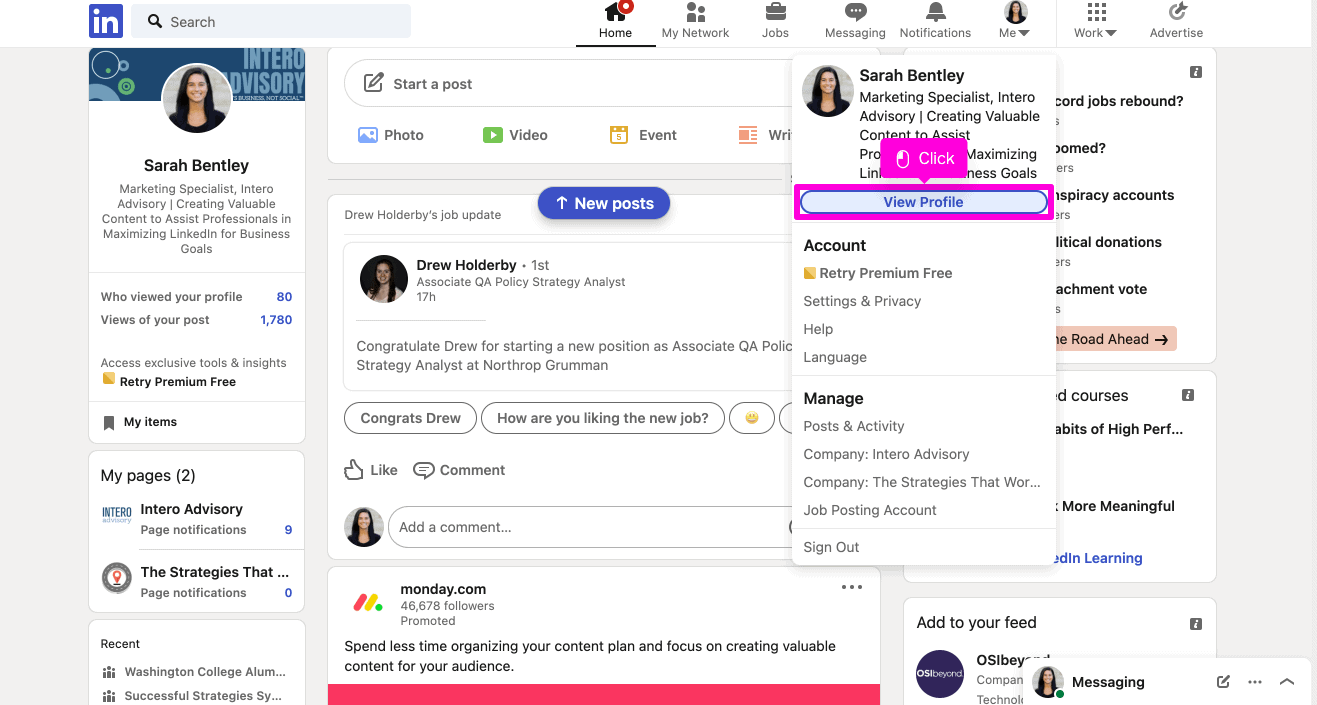Open the Messaging chat bubble icon
The image size is (1317, 705).
click(855, 12)
